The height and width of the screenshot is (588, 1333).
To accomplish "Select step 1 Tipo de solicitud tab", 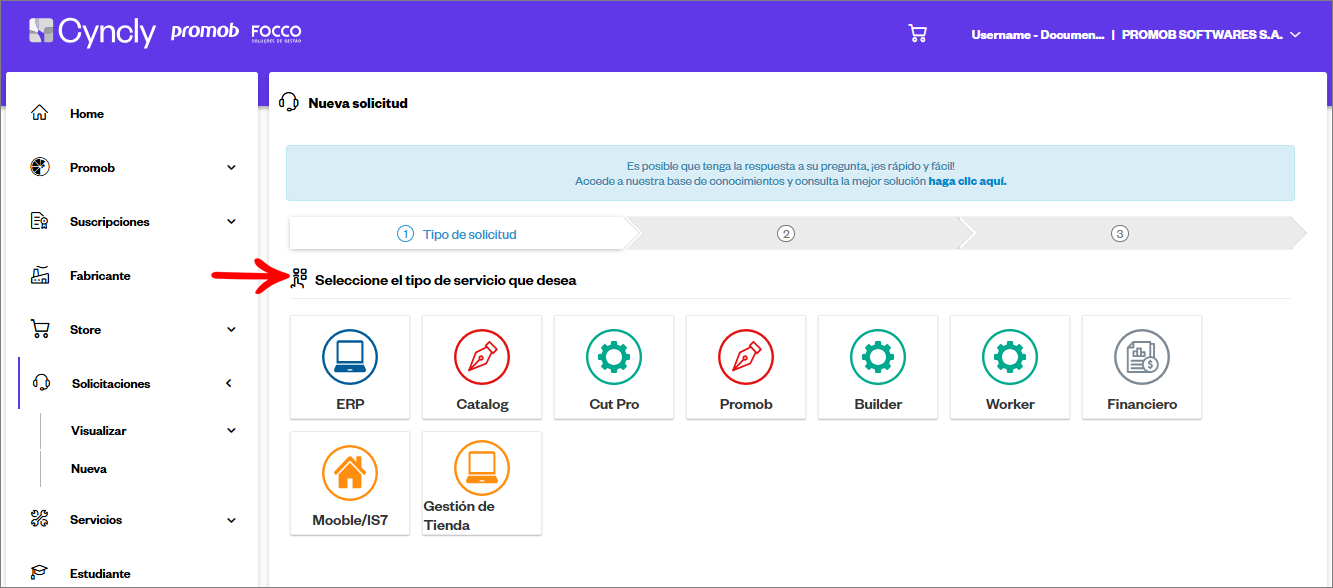I will coord(457,234).
